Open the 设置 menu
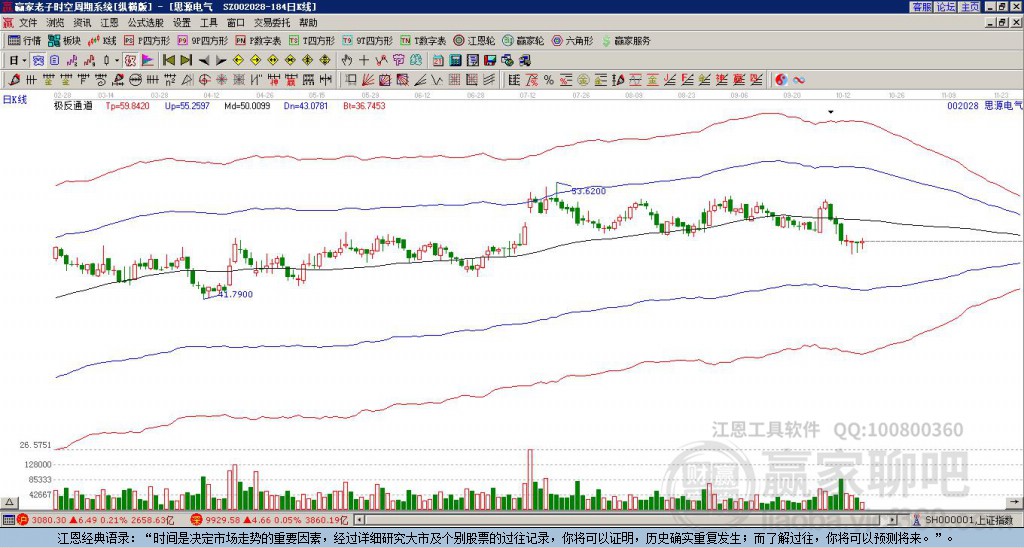The image size is (1024, 548). (182, 23)
